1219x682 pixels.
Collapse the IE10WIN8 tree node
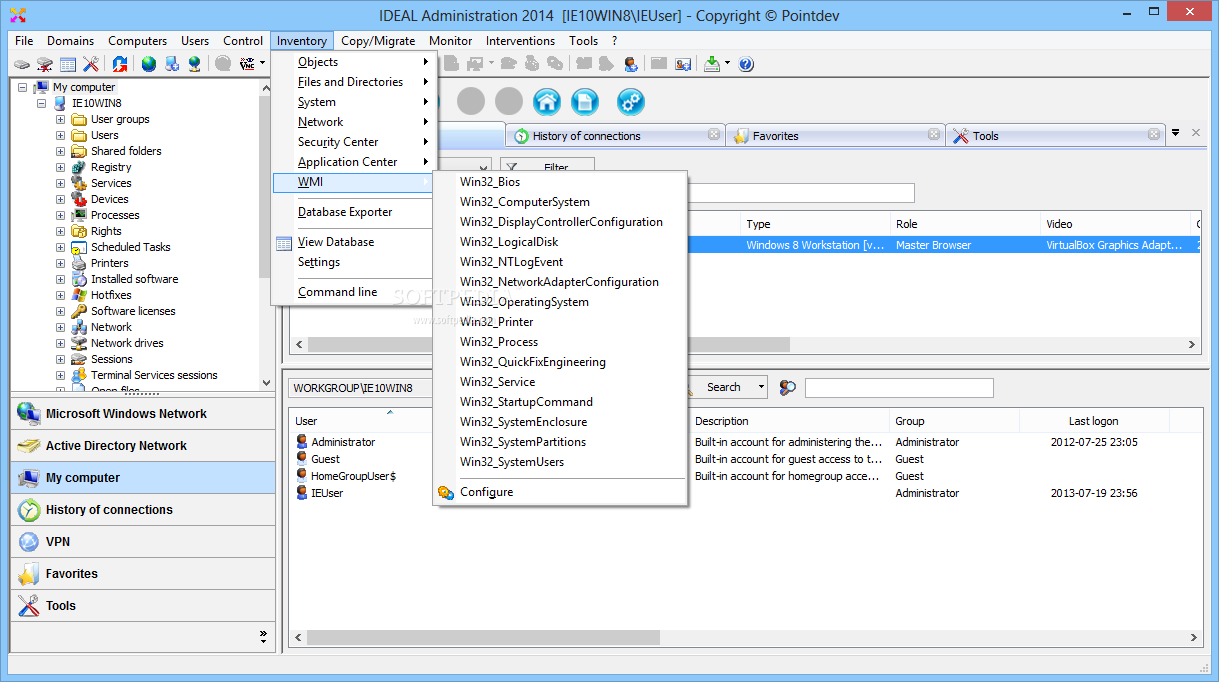pos(41,103)
